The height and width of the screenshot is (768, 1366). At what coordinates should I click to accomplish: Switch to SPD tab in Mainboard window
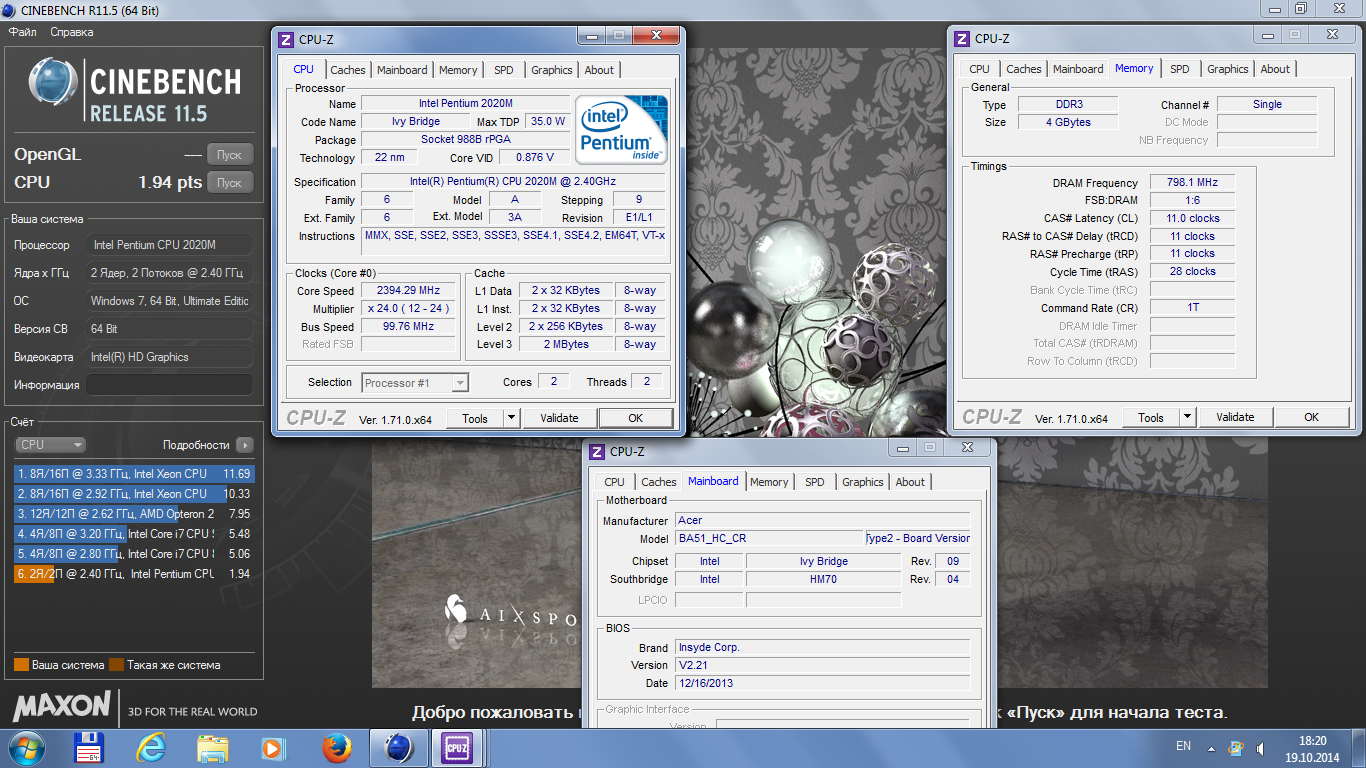815,482
